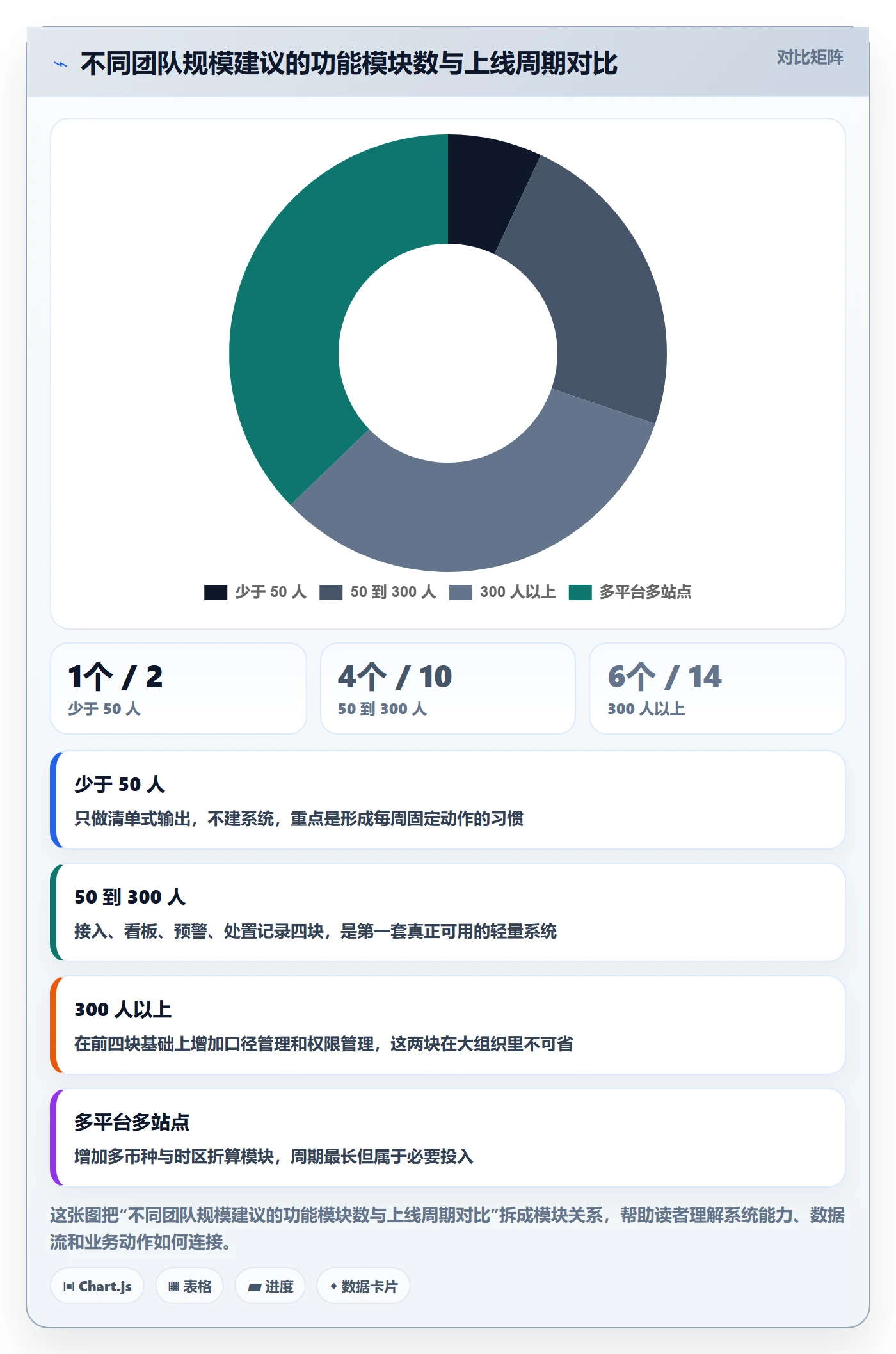Toggle the 多平台多站点 legend swatch
The width and height of the screenshot is (896, 1354).
(580, 593)
